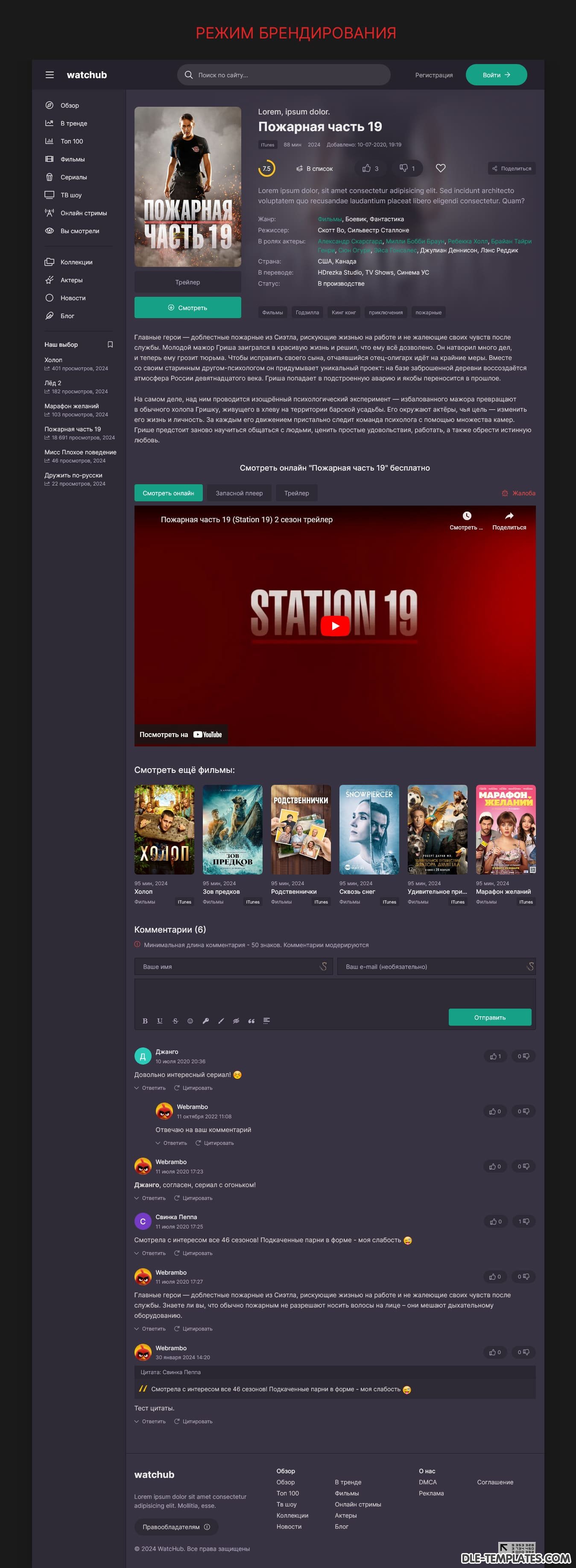Click the ТВ шоу monitor icon in sidebar
This screenshot has width=576, height=1568.
[50, 195]
